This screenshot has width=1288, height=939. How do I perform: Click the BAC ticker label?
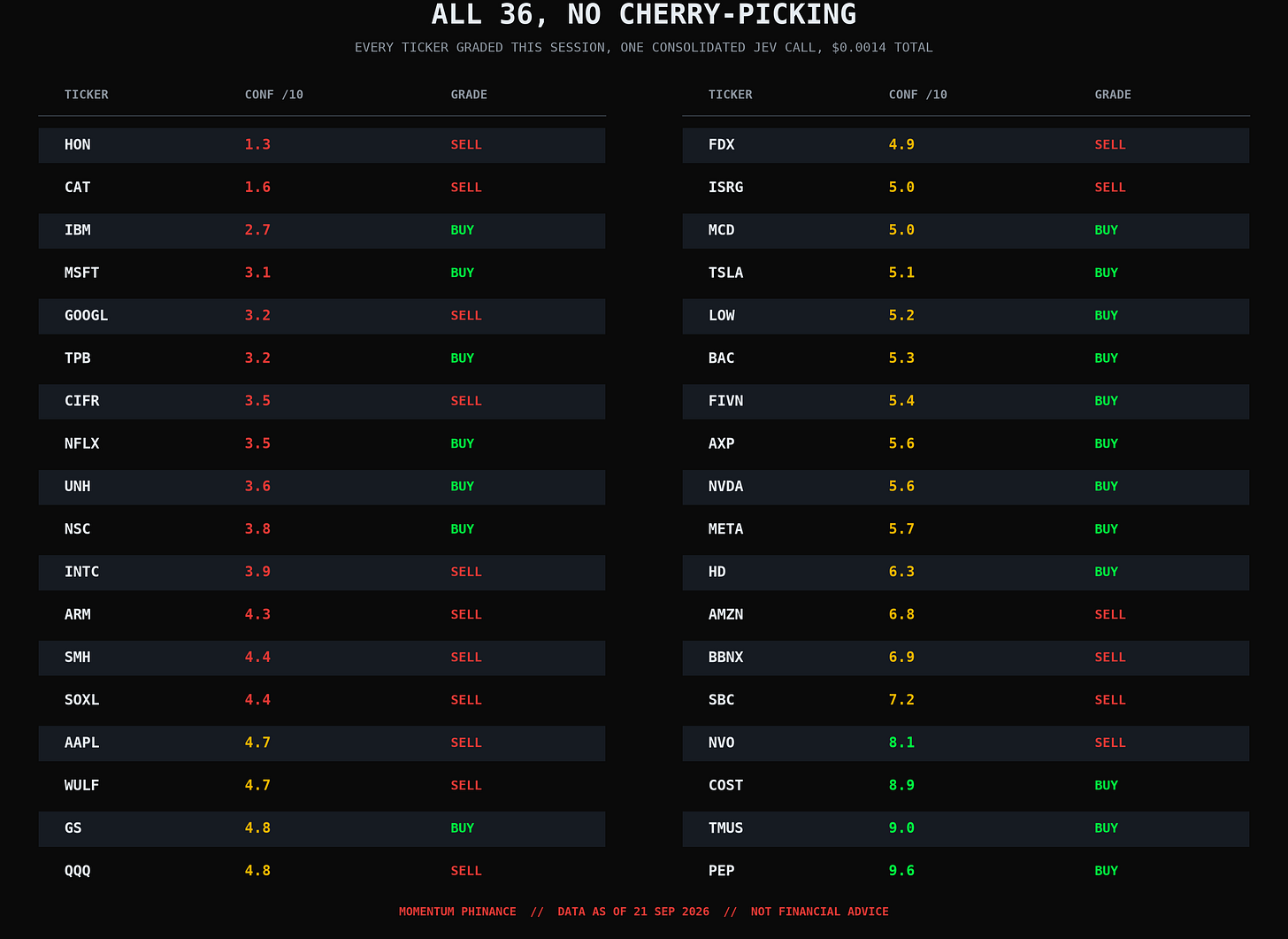722,358
